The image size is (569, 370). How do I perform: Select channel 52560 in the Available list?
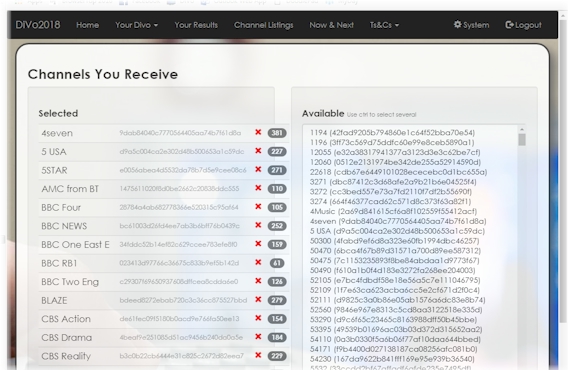click(396, 310)
